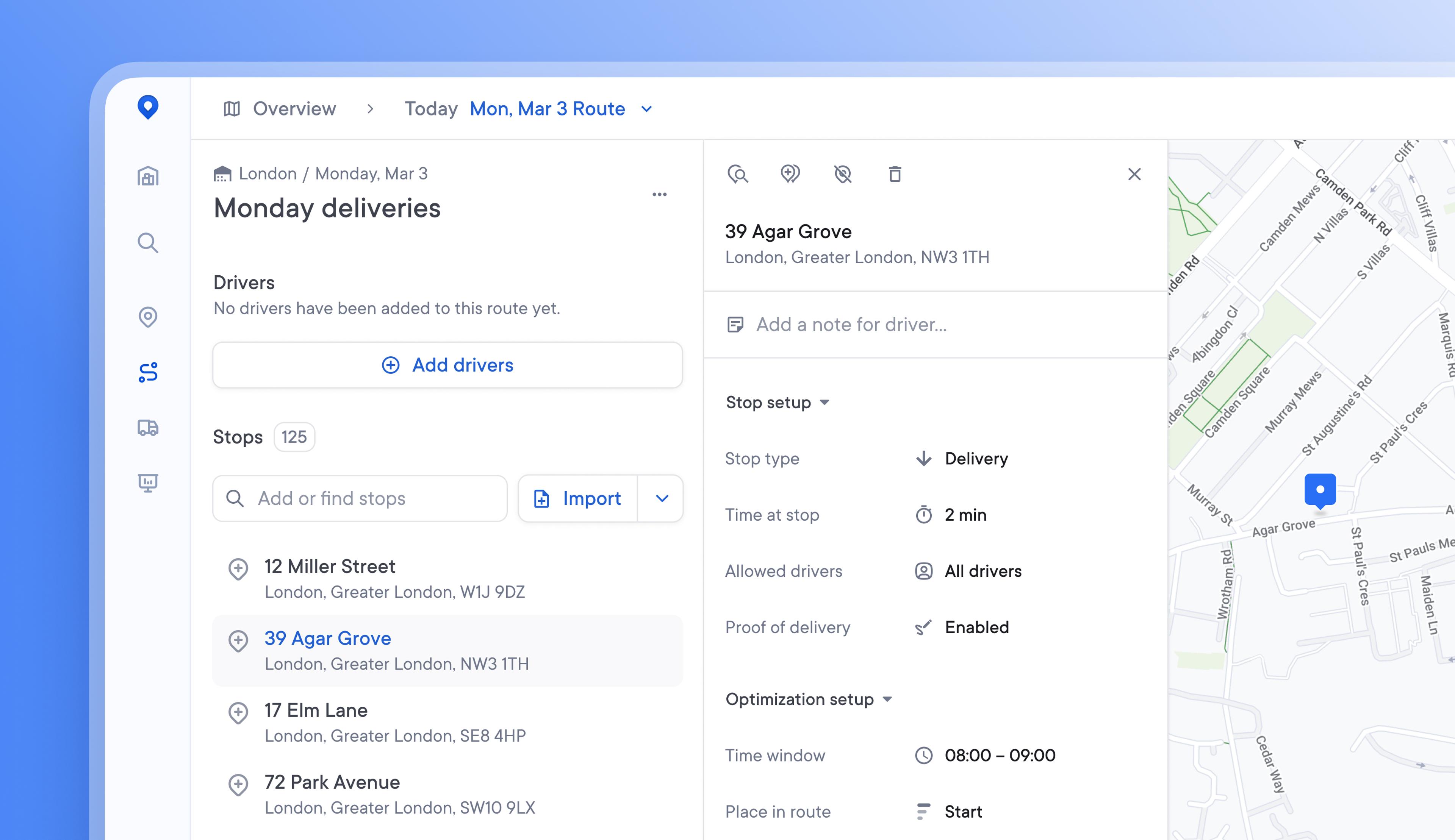Open the depot building icon in the sidebar
This screenshot has width=1455, height=840.
click(x=148, y=176)
